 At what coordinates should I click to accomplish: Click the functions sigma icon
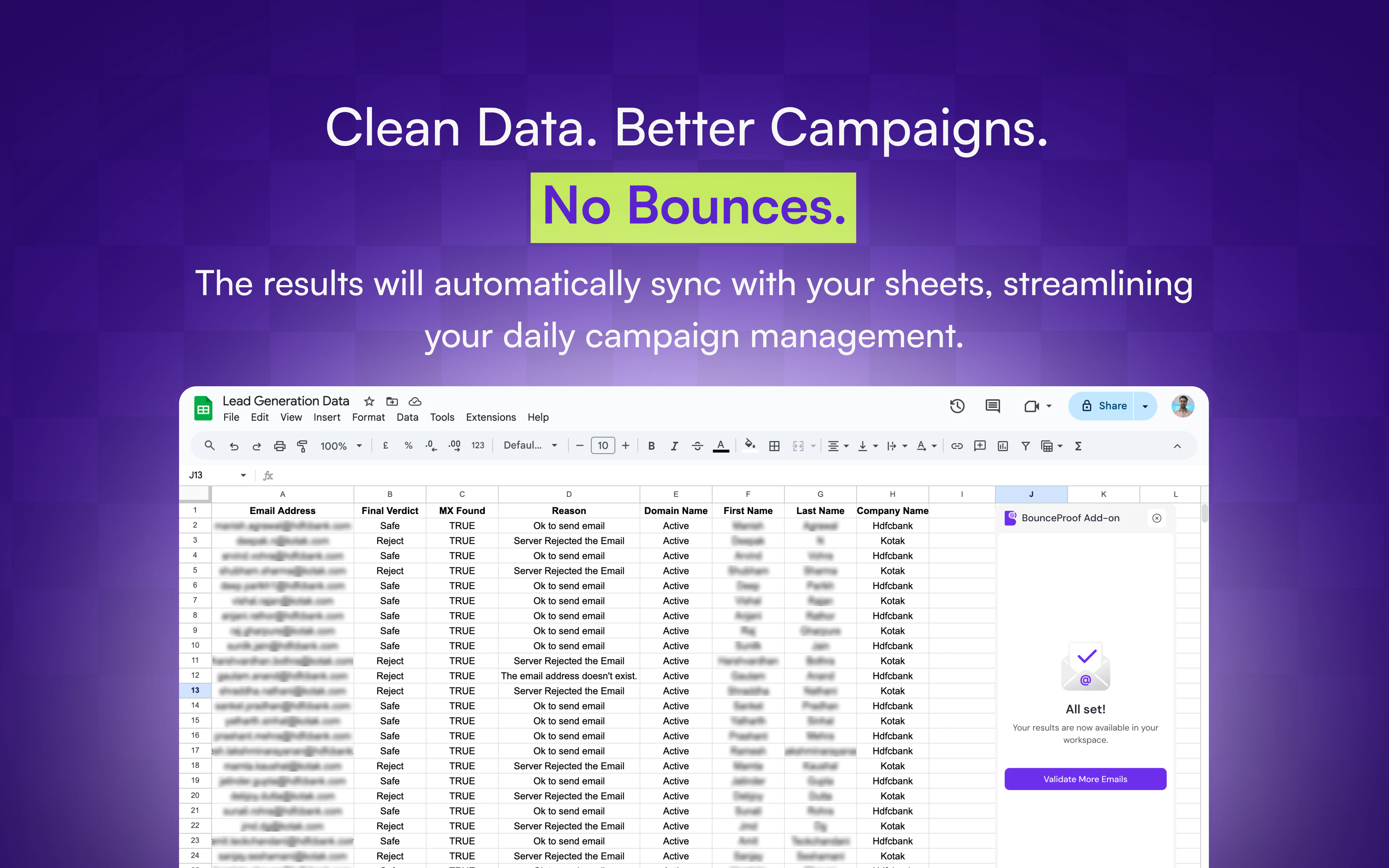[1078, 446]
